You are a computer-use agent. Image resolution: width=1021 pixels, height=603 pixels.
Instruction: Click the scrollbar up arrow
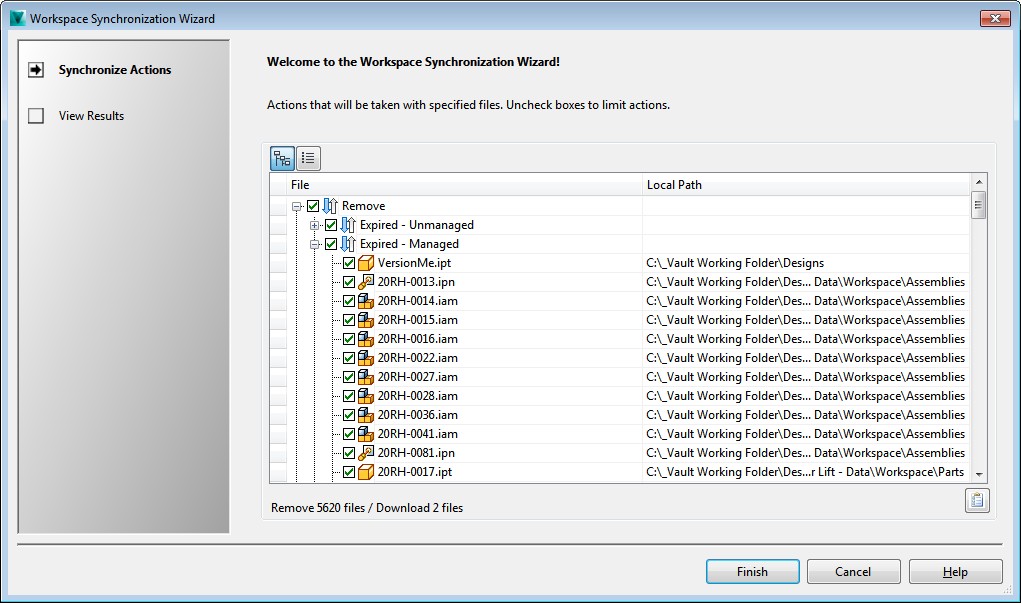(x=978, y=182)
